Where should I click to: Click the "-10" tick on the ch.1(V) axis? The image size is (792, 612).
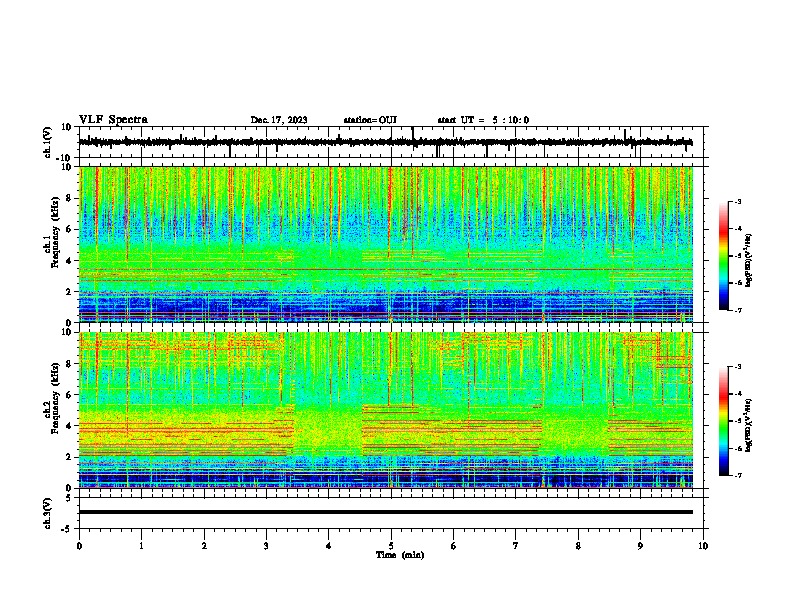pos(65,158)
